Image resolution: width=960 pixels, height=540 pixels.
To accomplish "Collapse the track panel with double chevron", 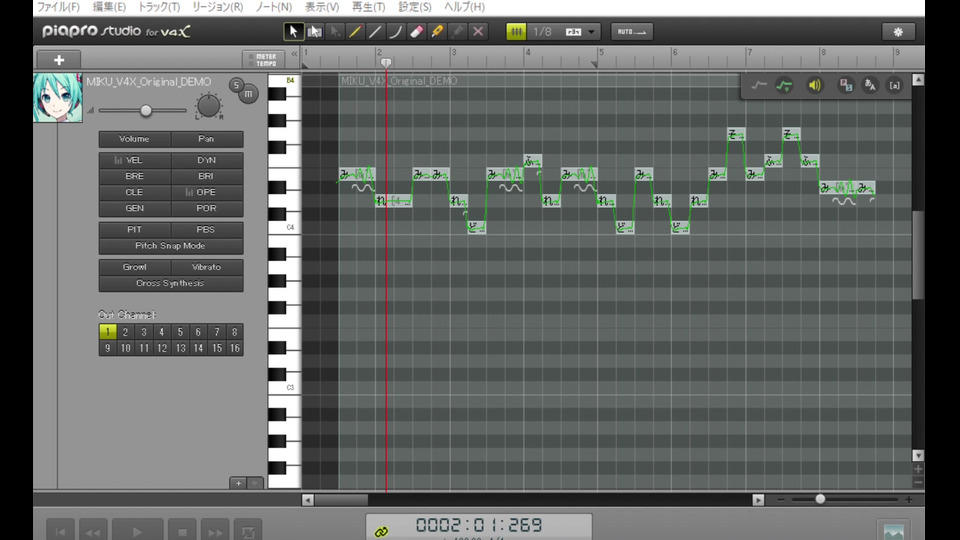I will 294,54.
